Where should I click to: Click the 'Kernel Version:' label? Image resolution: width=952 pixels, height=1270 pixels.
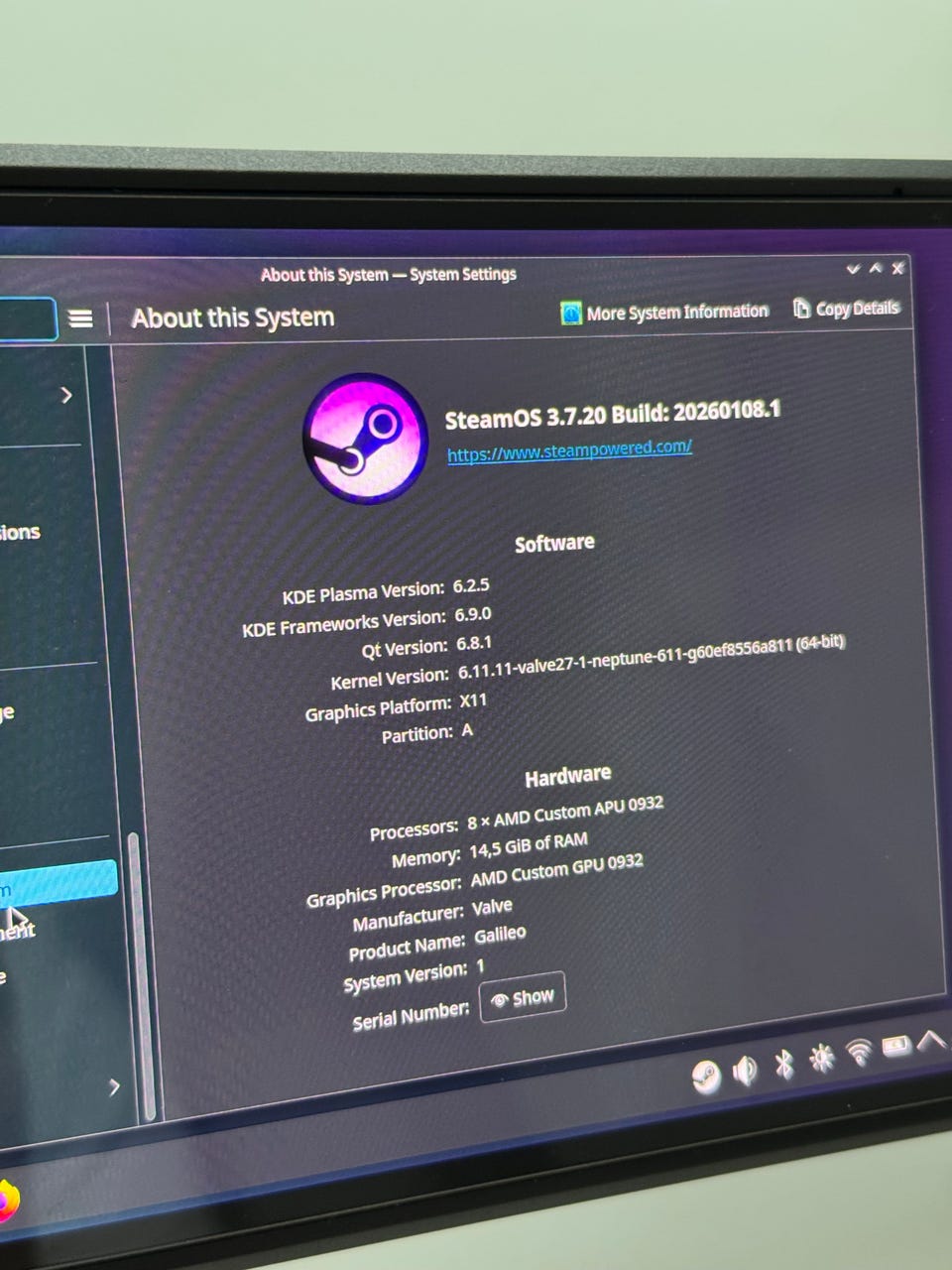[390, 679]
